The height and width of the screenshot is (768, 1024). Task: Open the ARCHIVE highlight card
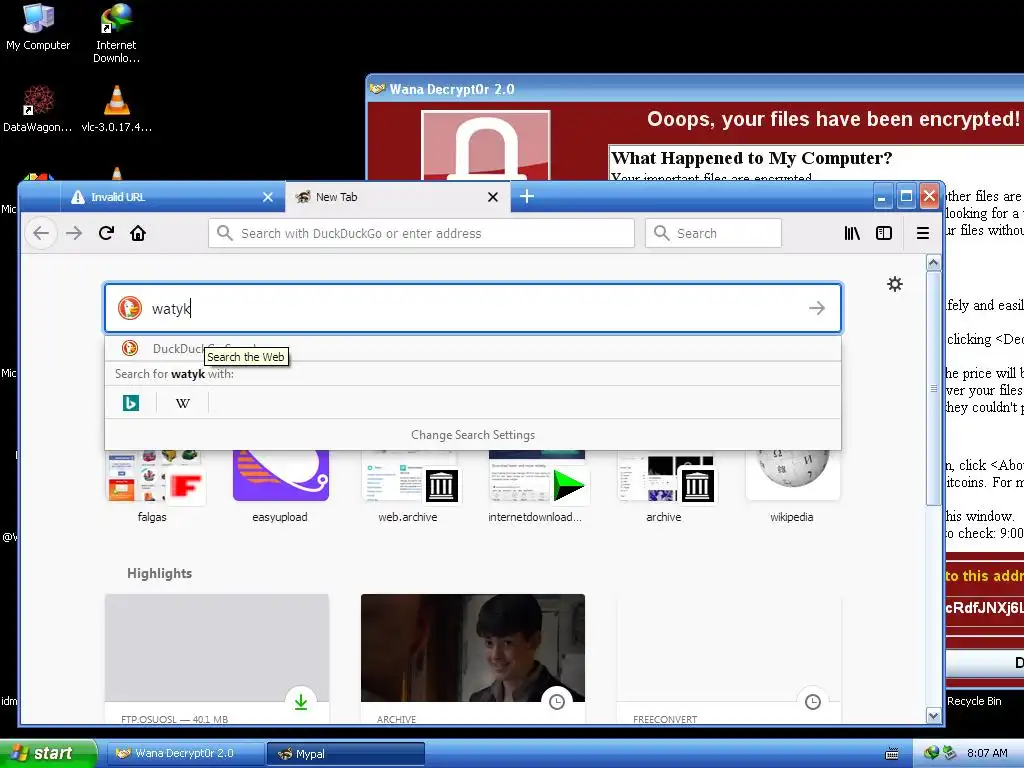pos(473,658)
